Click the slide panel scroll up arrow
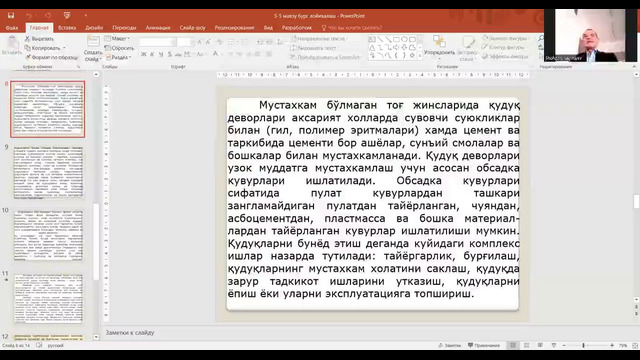640x360 pixels. pos(96,74)
